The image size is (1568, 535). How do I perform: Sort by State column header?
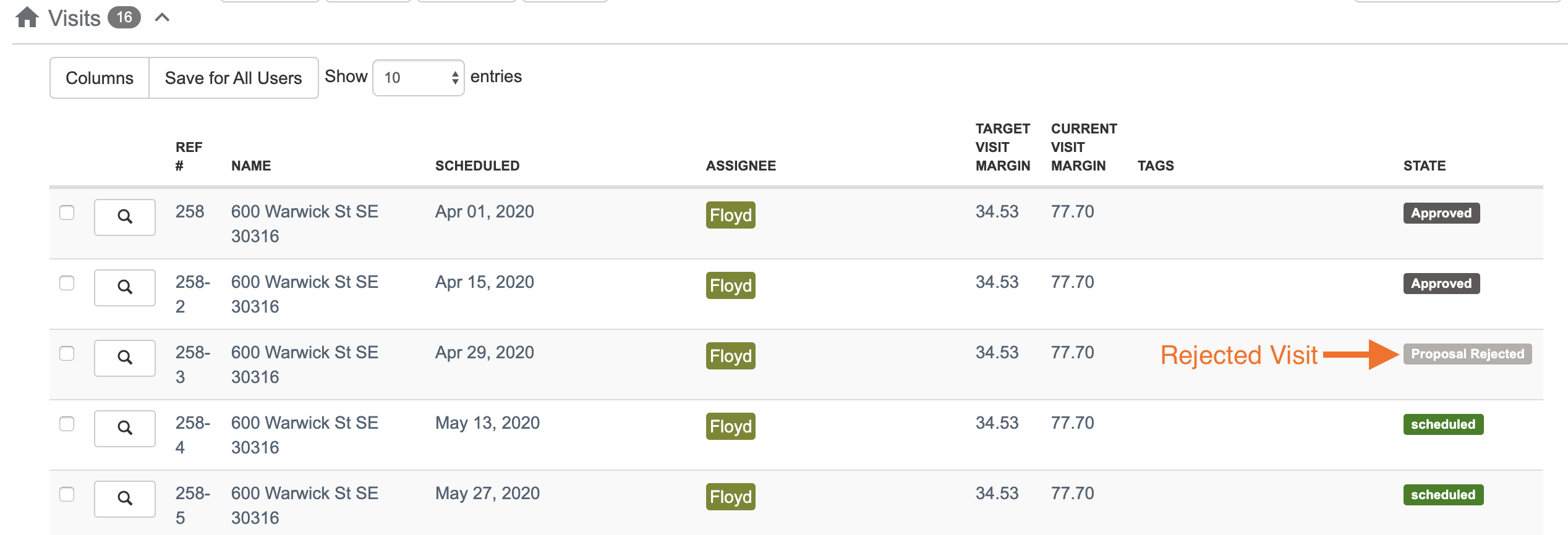tap(1424, 166)
